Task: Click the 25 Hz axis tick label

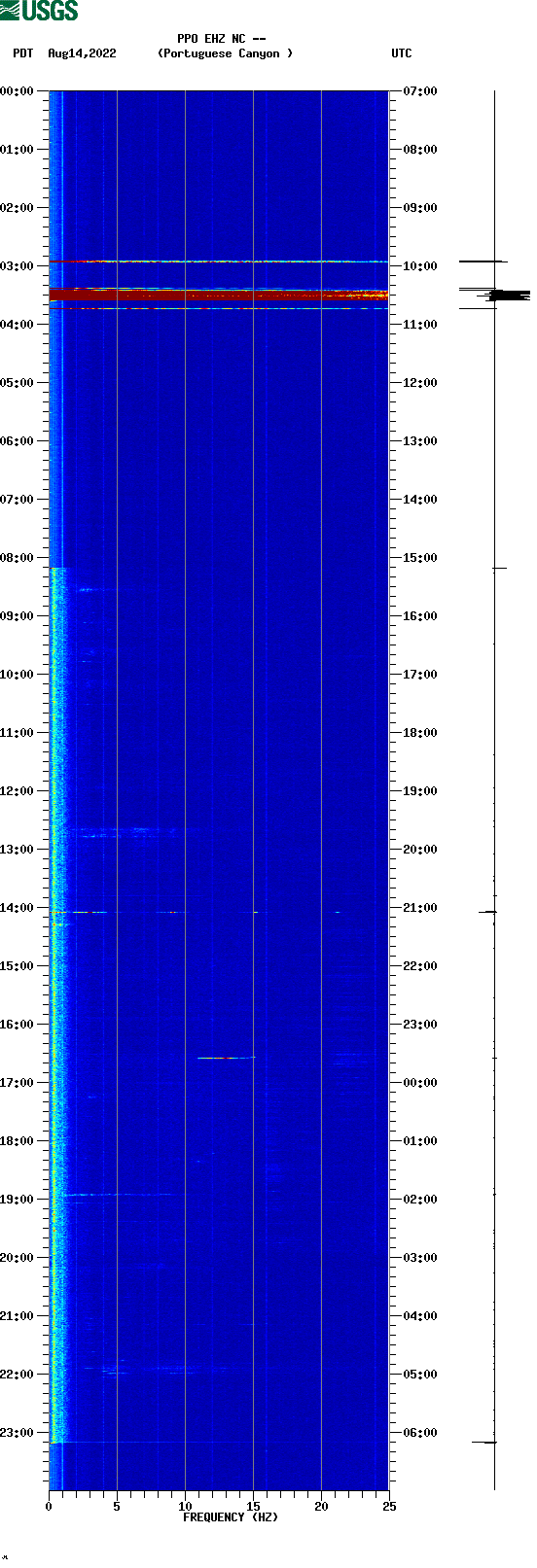Action: click(389, 1507)
